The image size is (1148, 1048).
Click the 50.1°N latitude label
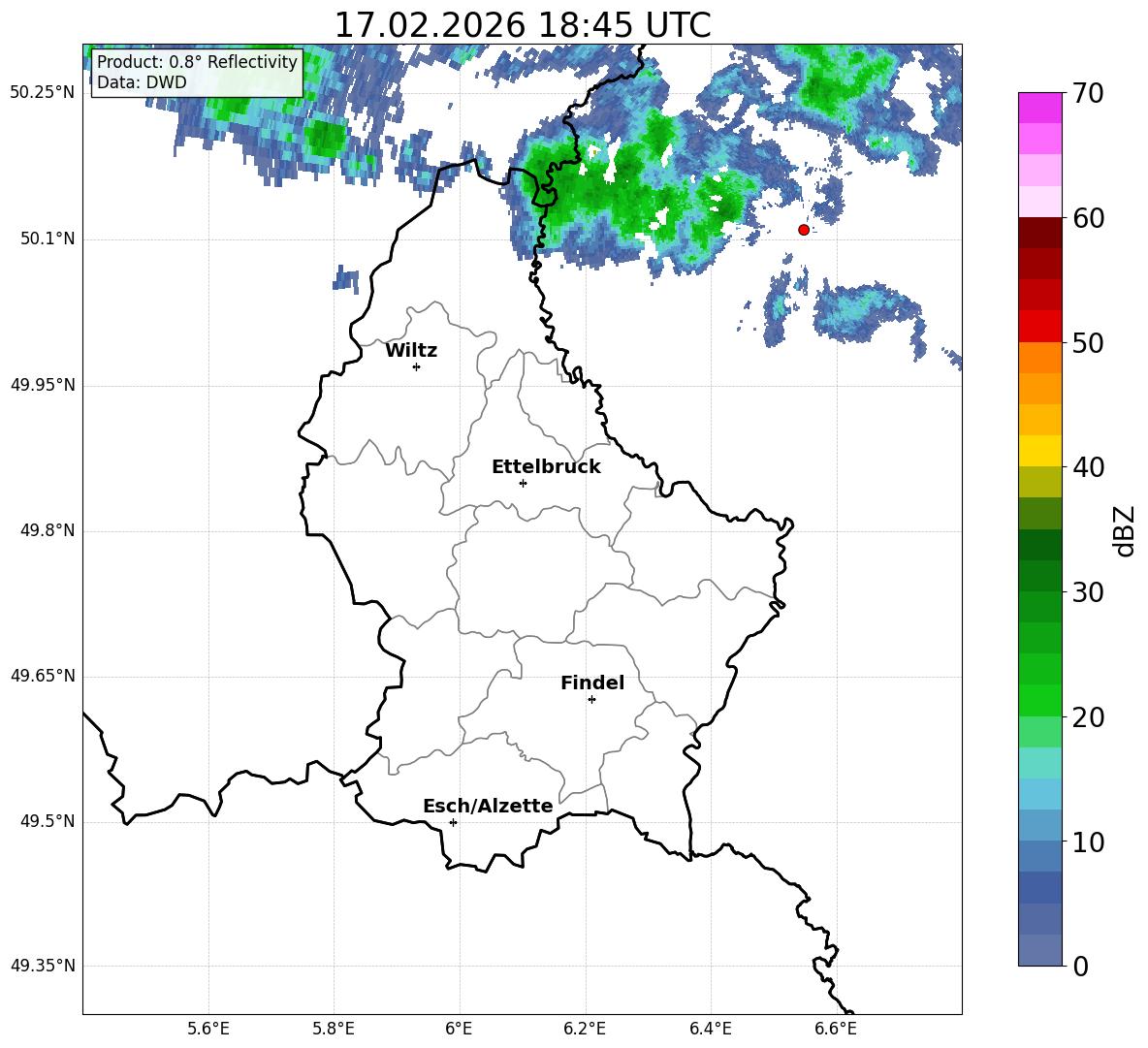pos(48,239)
